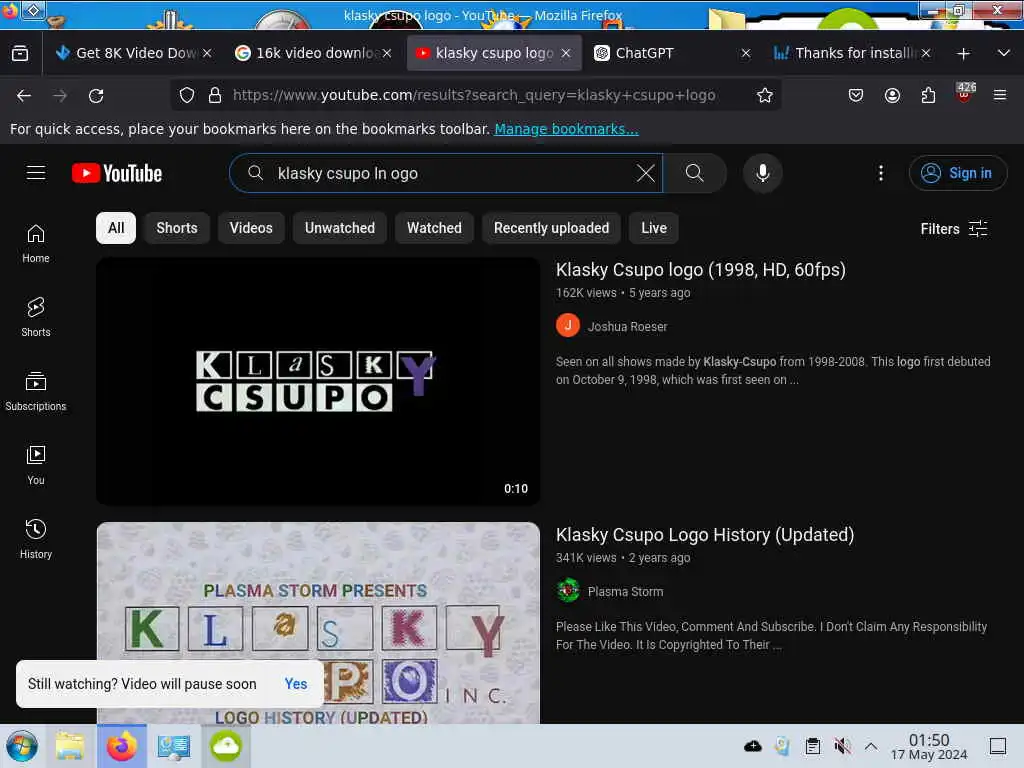Select the Live filter chip
Screen dimensions: 1024x768
(x=654, y=228)
